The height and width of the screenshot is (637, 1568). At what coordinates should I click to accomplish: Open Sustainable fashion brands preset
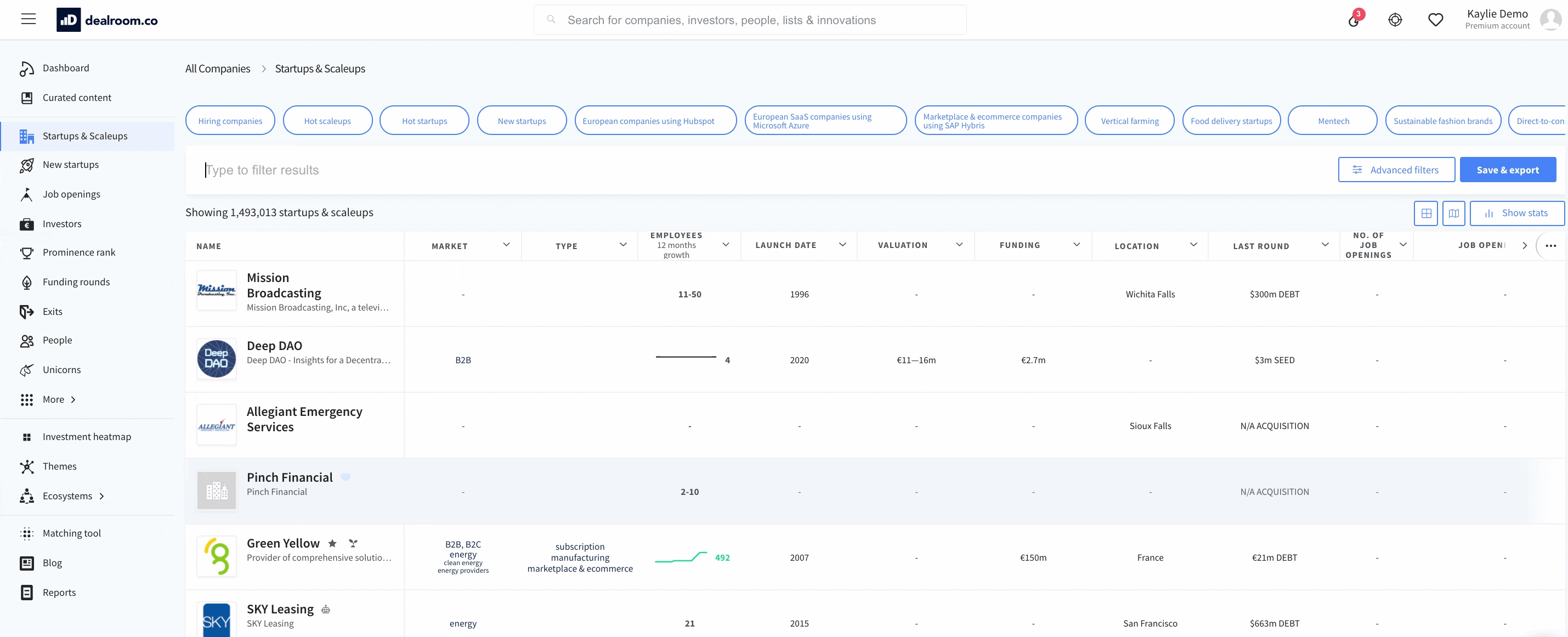click(1442, 121)
